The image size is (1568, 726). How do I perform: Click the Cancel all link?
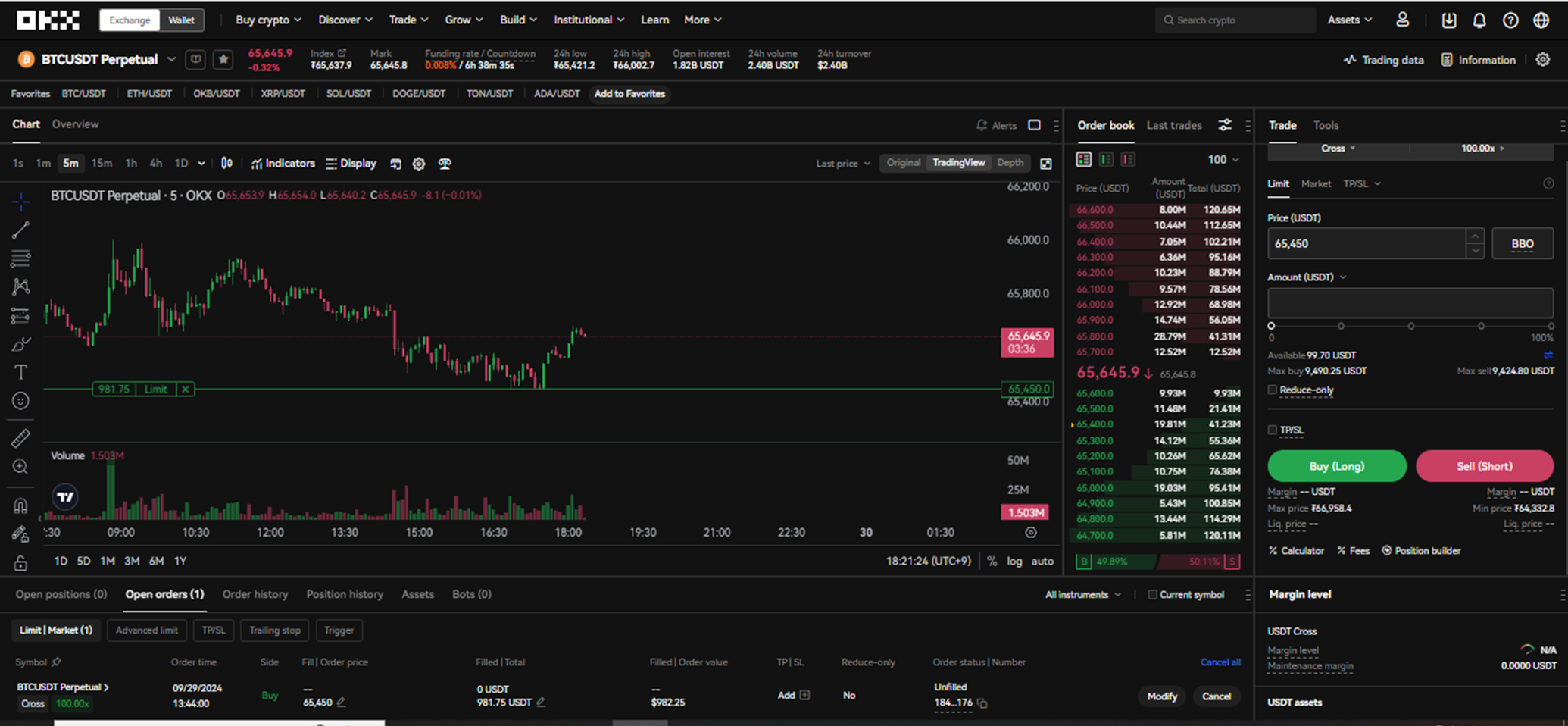(x=1220, y=662)
